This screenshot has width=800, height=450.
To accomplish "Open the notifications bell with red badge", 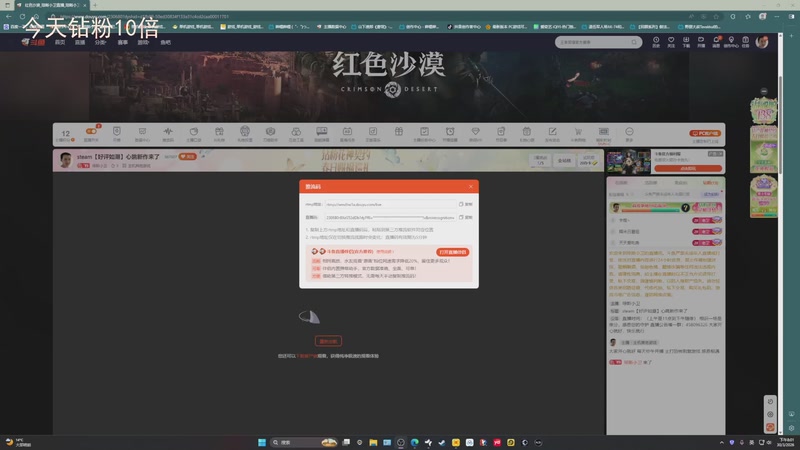I will (716, 40).
